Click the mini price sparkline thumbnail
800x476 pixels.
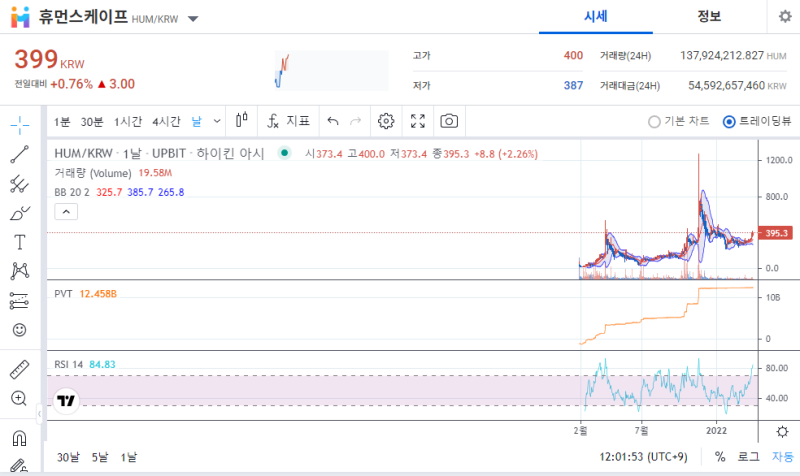pyautogui.click(x=332, y=70)
